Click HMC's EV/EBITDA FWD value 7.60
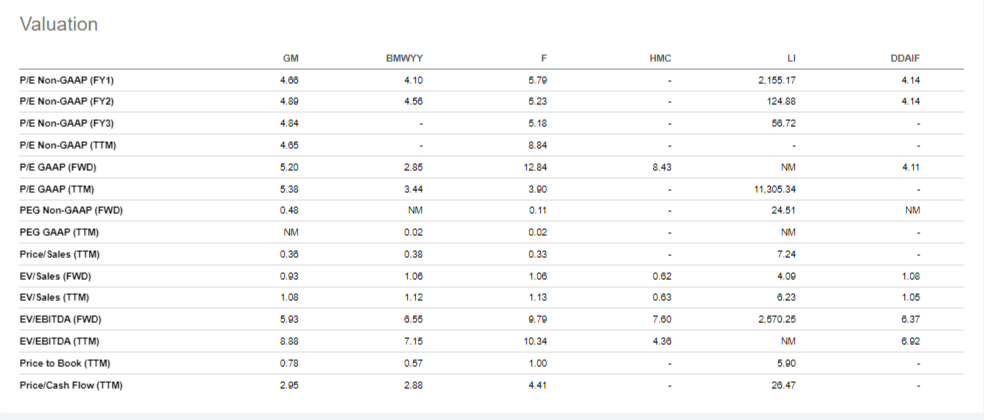The image size is (984, 420). [x=661, y=319]
